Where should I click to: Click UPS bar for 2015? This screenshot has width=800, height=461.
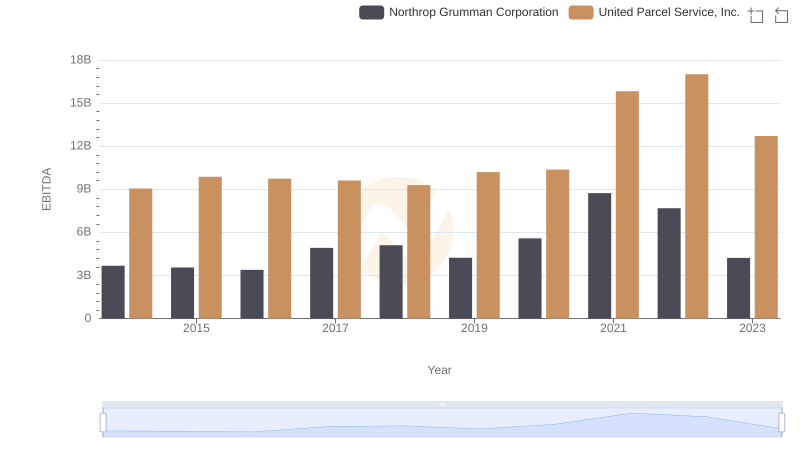[x=210, y=248]
